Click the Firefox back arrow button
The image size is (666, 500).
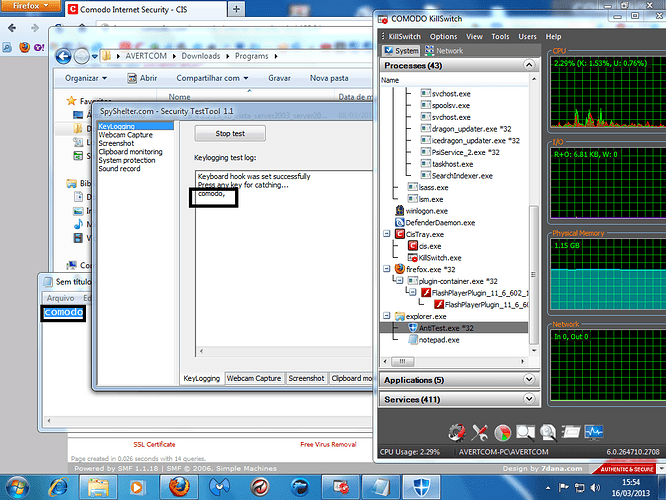point(12,28)
